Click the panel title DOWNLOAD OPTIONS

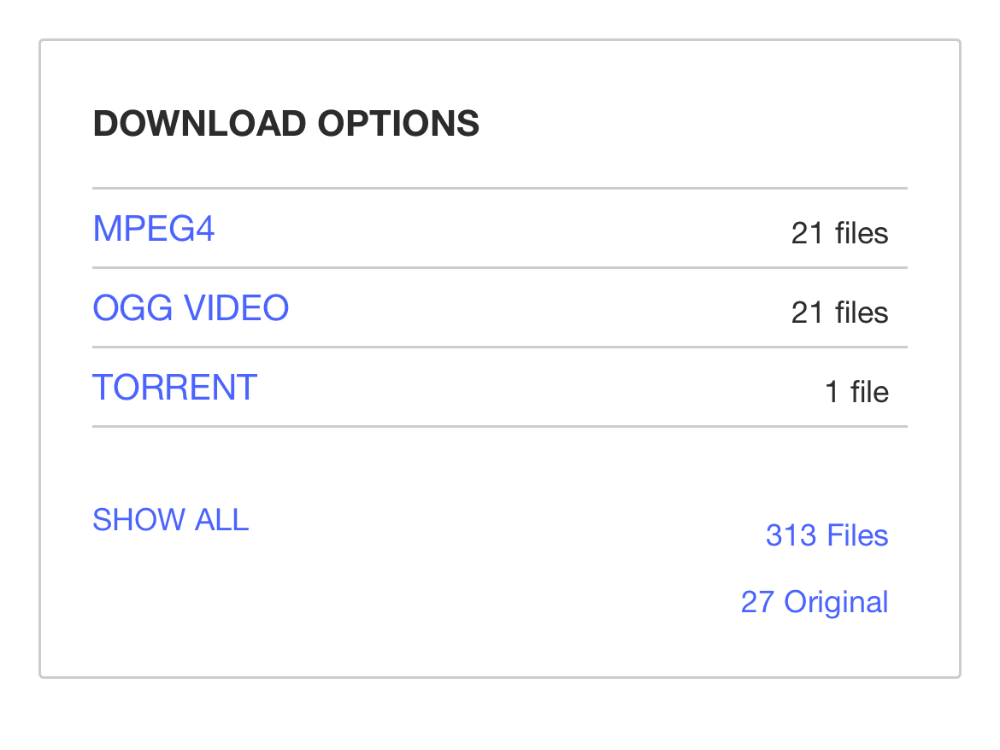tap(286, 124)
